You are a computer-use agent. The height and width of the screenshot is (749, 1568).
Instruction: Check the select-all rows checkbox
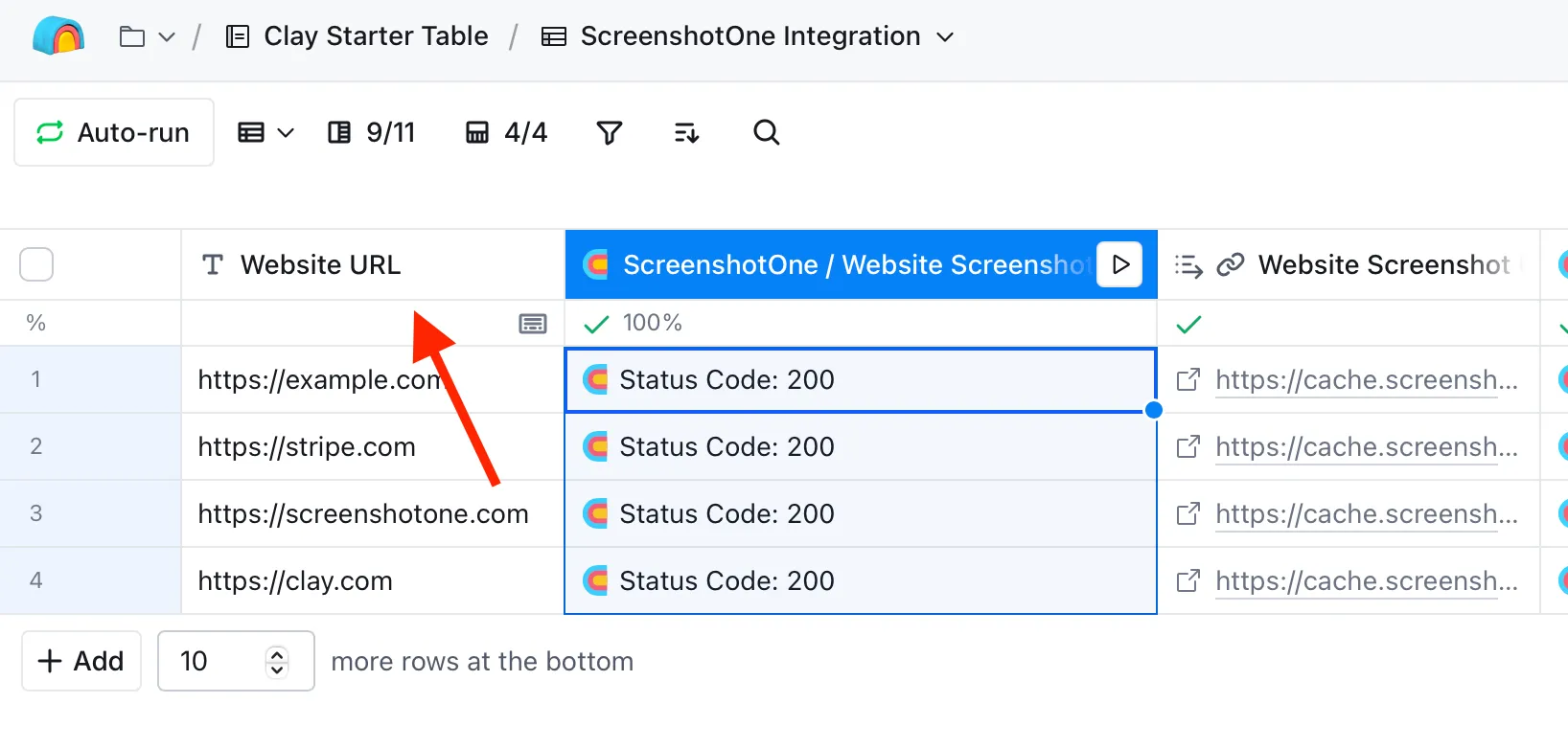[x=36, y=264]
